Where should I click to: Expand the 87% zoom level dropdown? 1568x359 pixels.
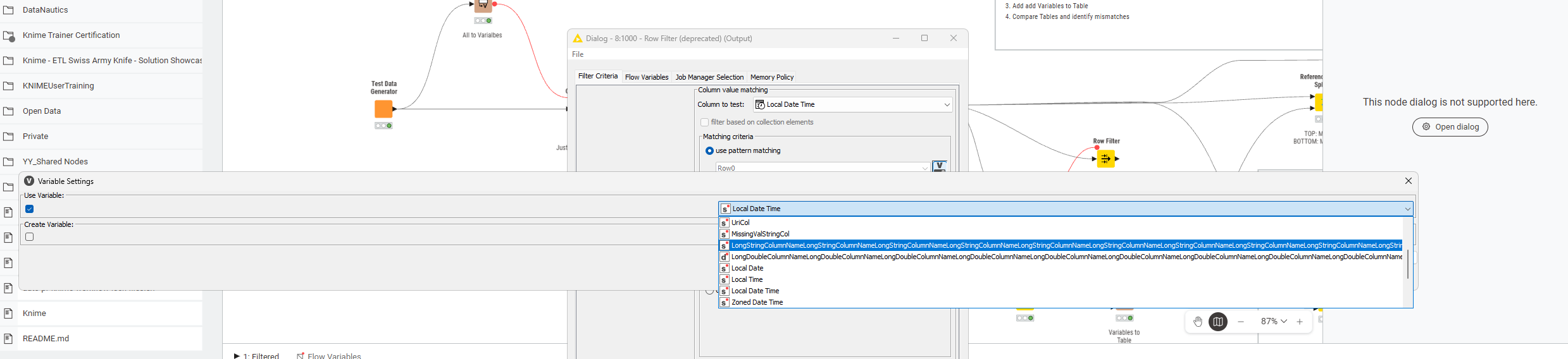click(1274, 322)
